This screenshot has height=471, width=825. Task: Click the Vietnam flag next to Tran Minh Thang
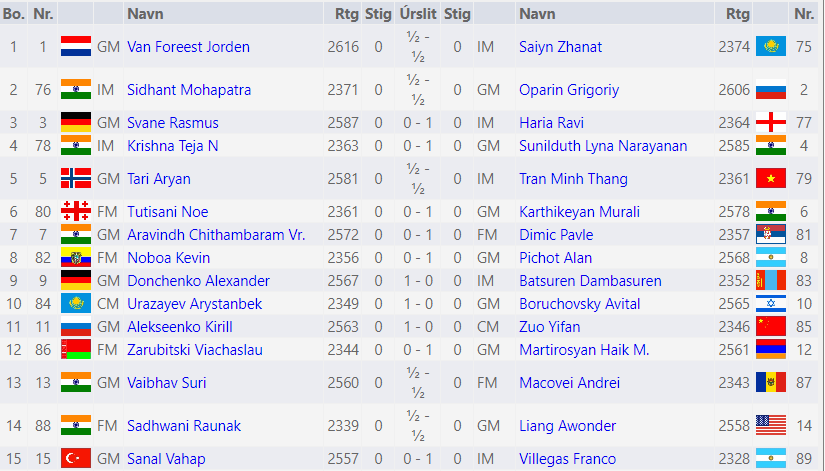point(770,179)
